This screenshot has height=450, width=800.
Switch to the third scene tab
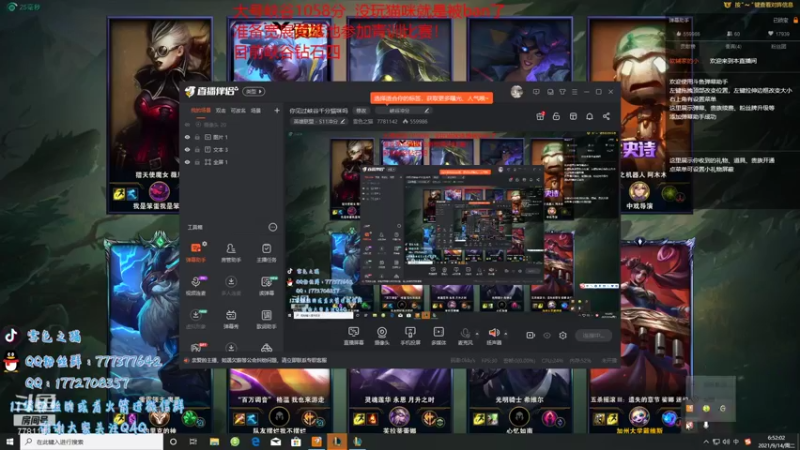(x=238, y=110)
